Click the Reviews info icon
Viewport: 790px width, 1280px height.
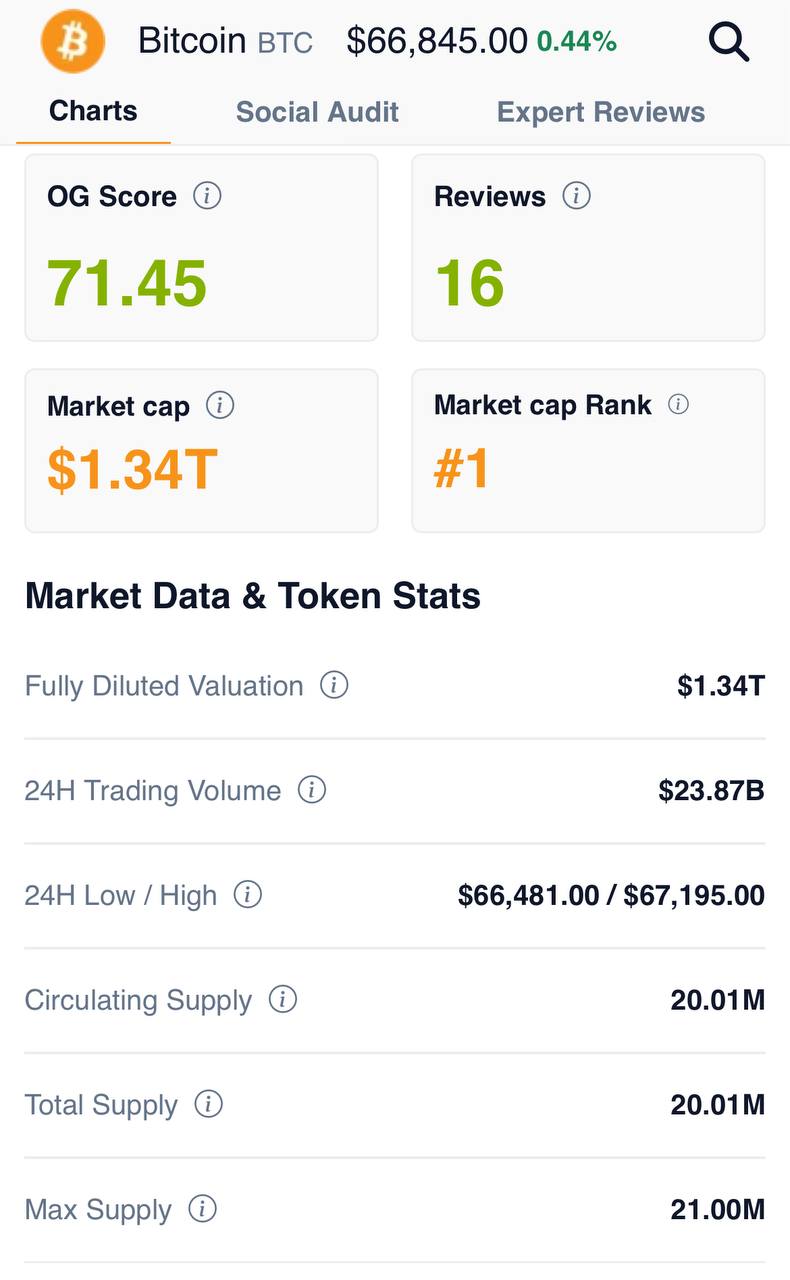576,195
